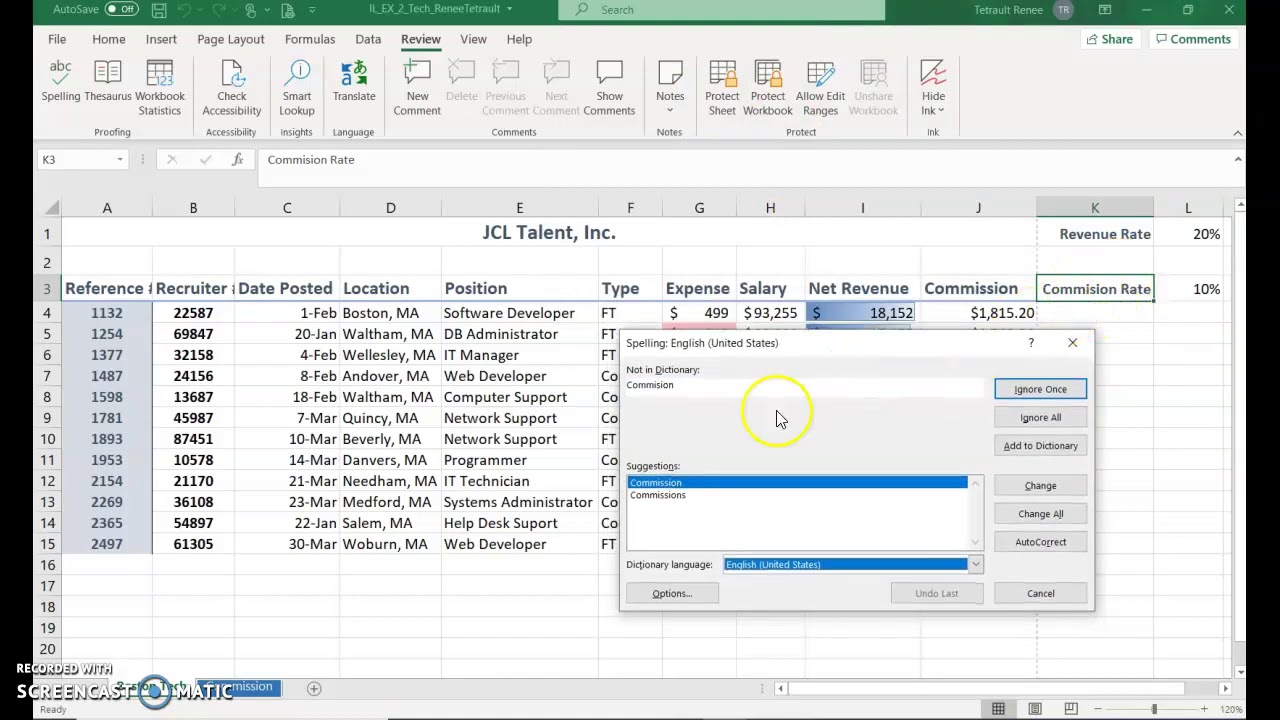Switch to Page Layout view in status bar

(x=1035, y=709)
